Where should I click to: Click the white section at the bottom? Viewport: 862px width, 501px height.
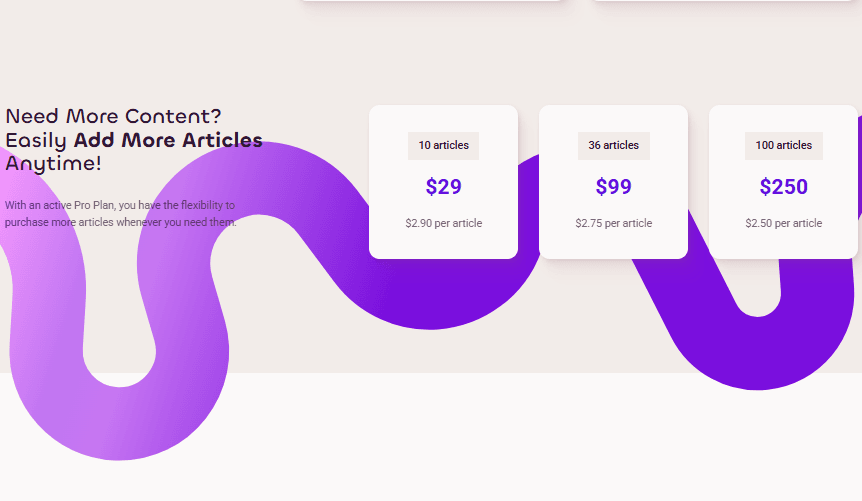point(500,440)
